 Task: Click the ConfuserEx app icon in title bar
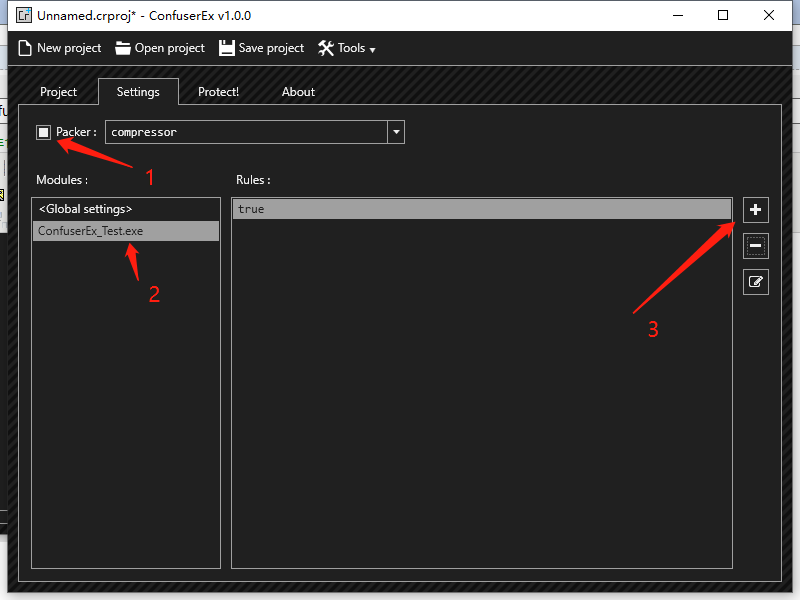[24, 16]
